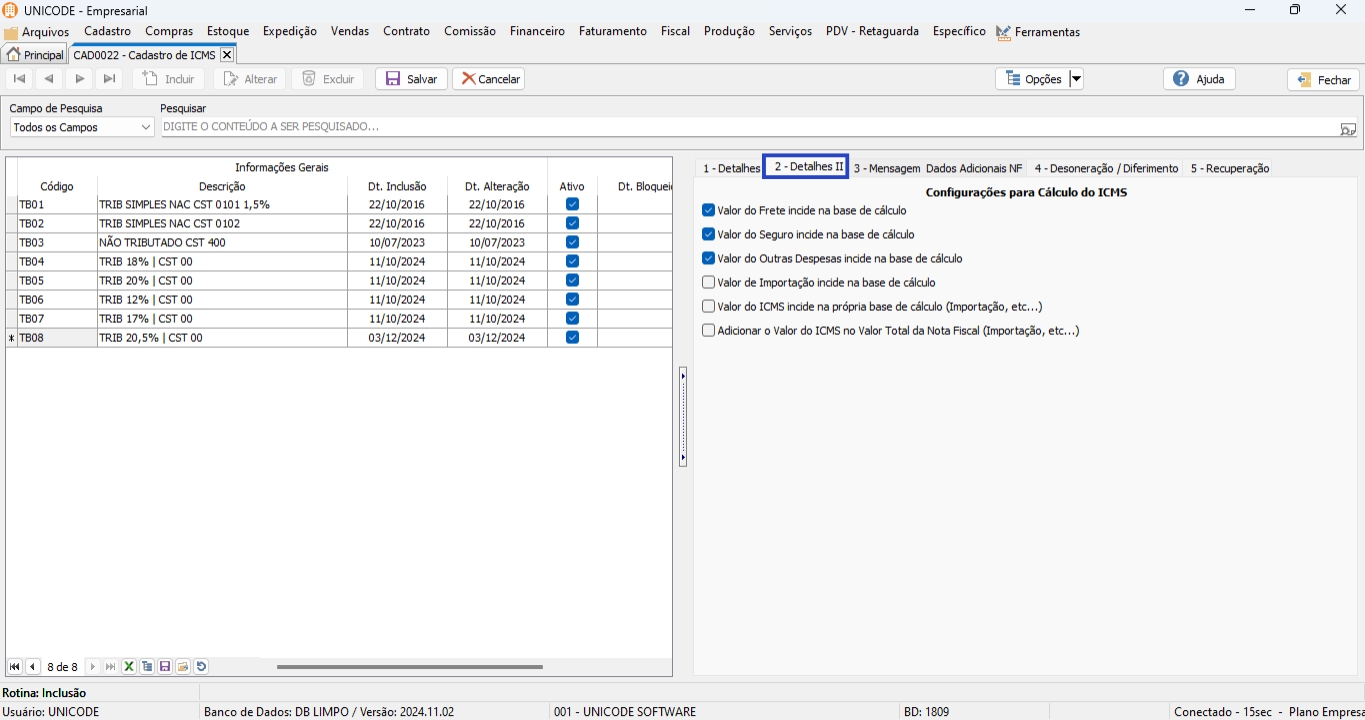Click the search icon in Pesquisar field
This screenshot has height=720, width=1365.
pos(1348,128)
